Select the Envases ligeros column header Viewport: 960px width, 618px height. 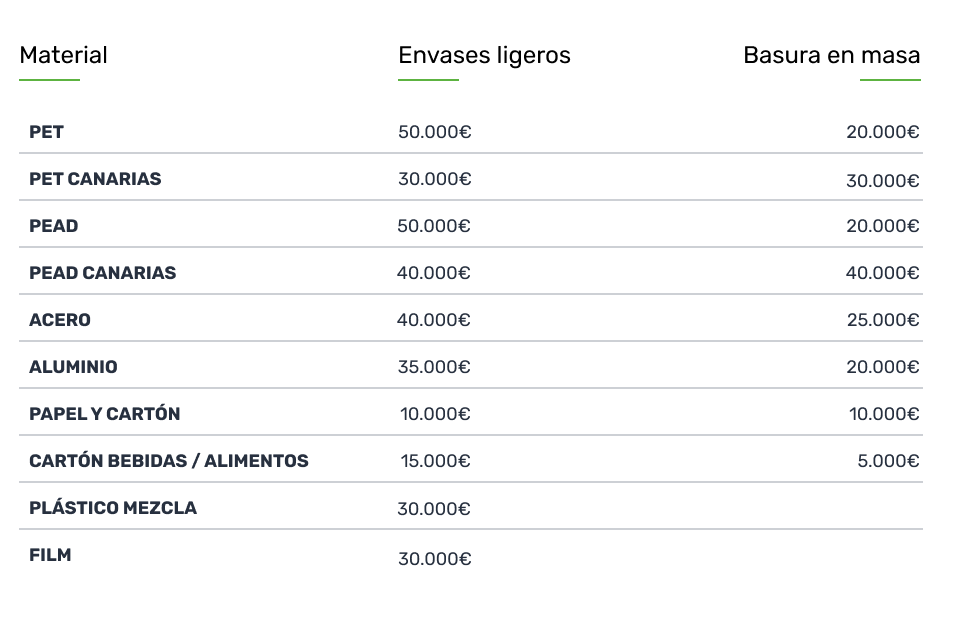pyautogui.click(x=484, y=56)
